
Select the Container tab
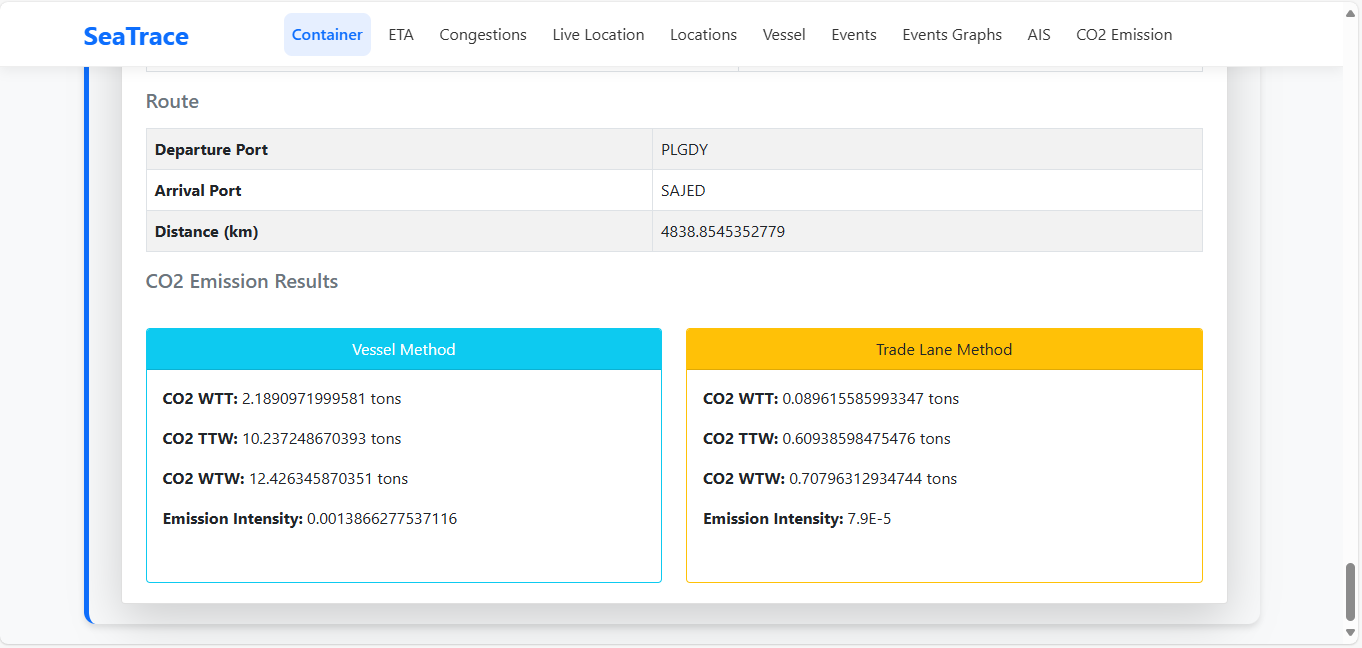click(x=327, y=34)
